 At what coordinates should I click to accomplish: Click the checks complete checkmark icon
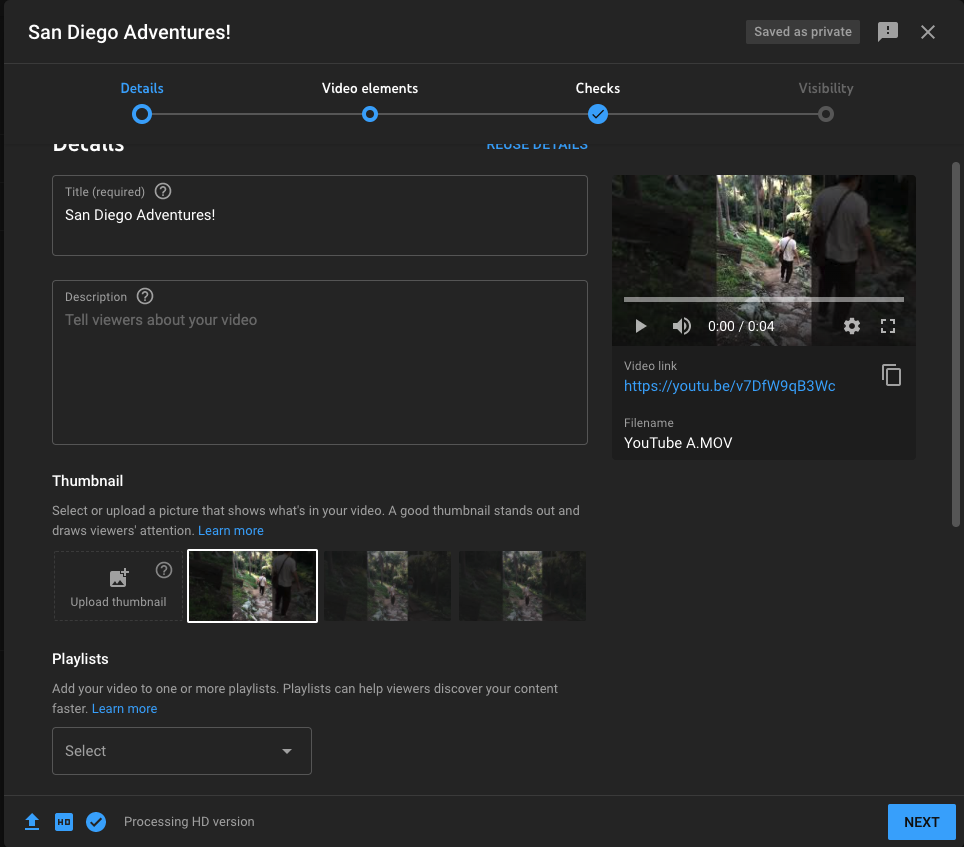click(96, 822)
